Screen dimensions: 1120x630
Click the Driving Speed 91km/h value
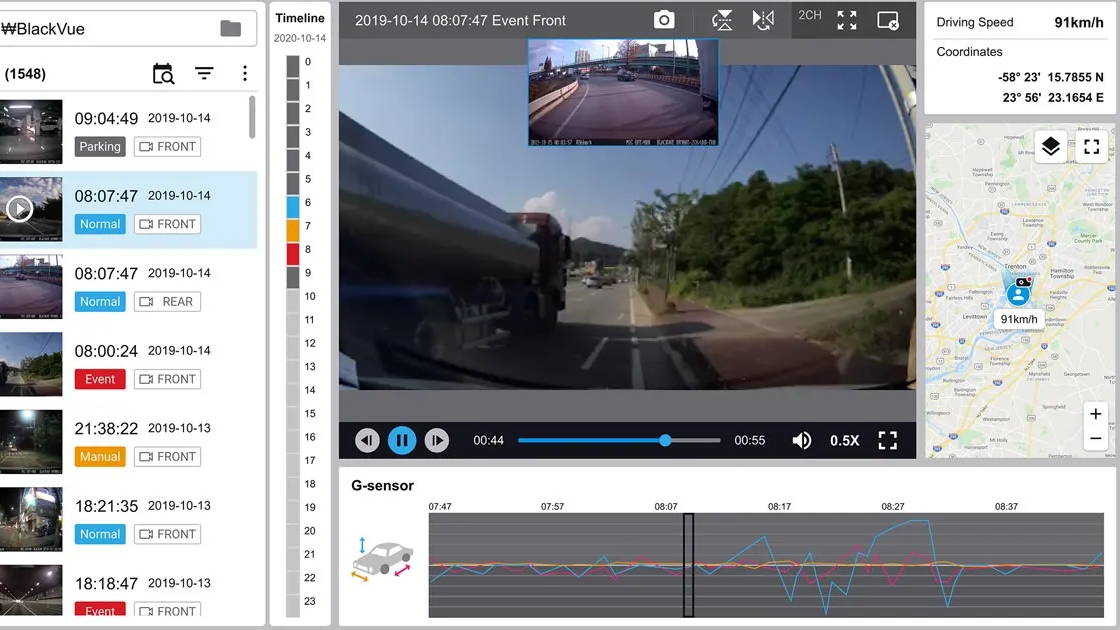coord(1079,23)
